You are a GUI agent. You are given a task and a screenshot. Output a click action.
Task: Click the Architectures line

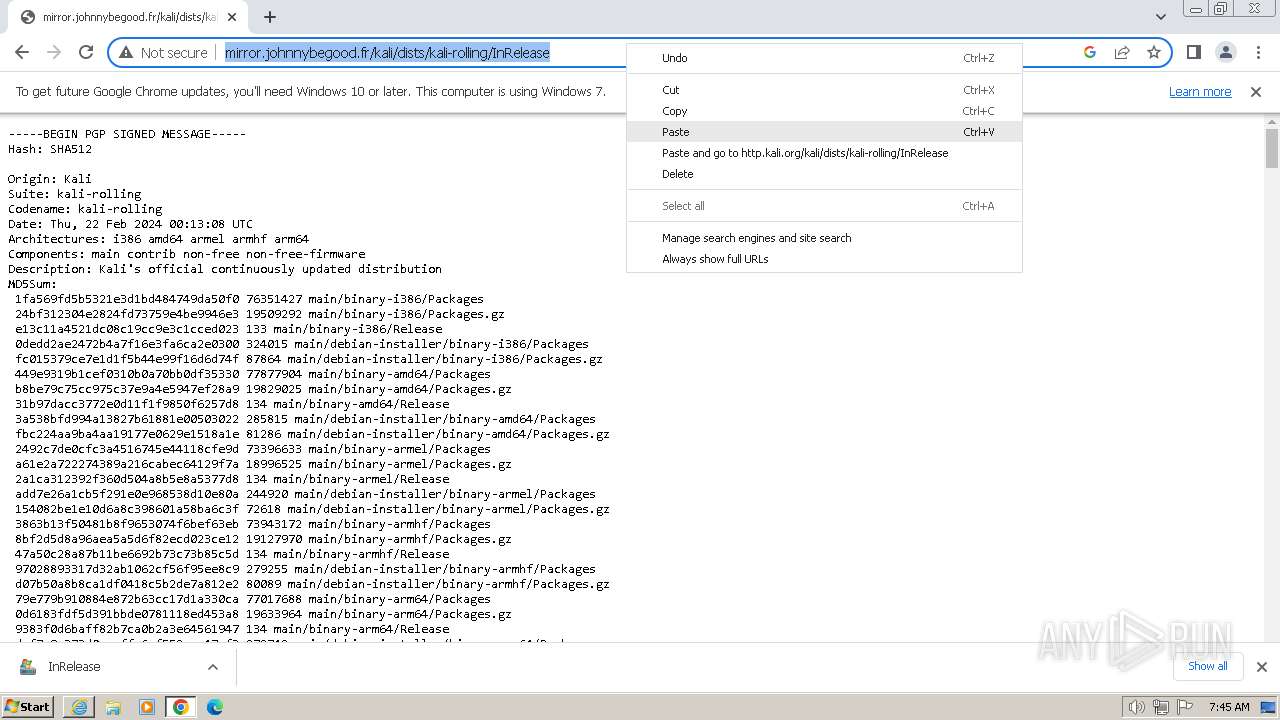coord(159,239)
